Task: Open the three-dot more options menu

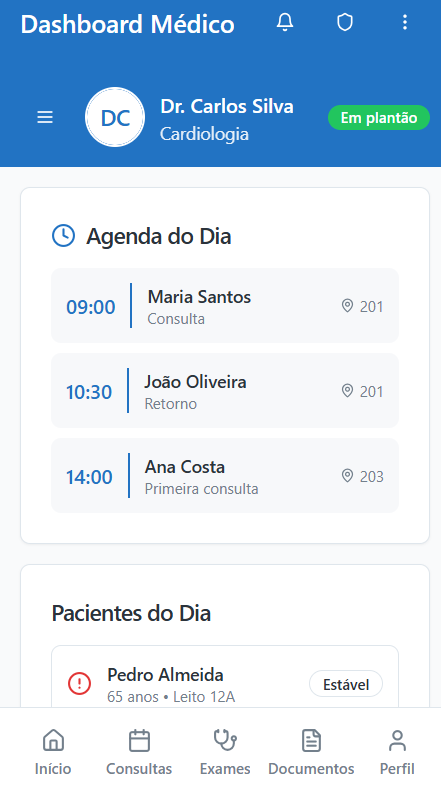Action: 405,23
